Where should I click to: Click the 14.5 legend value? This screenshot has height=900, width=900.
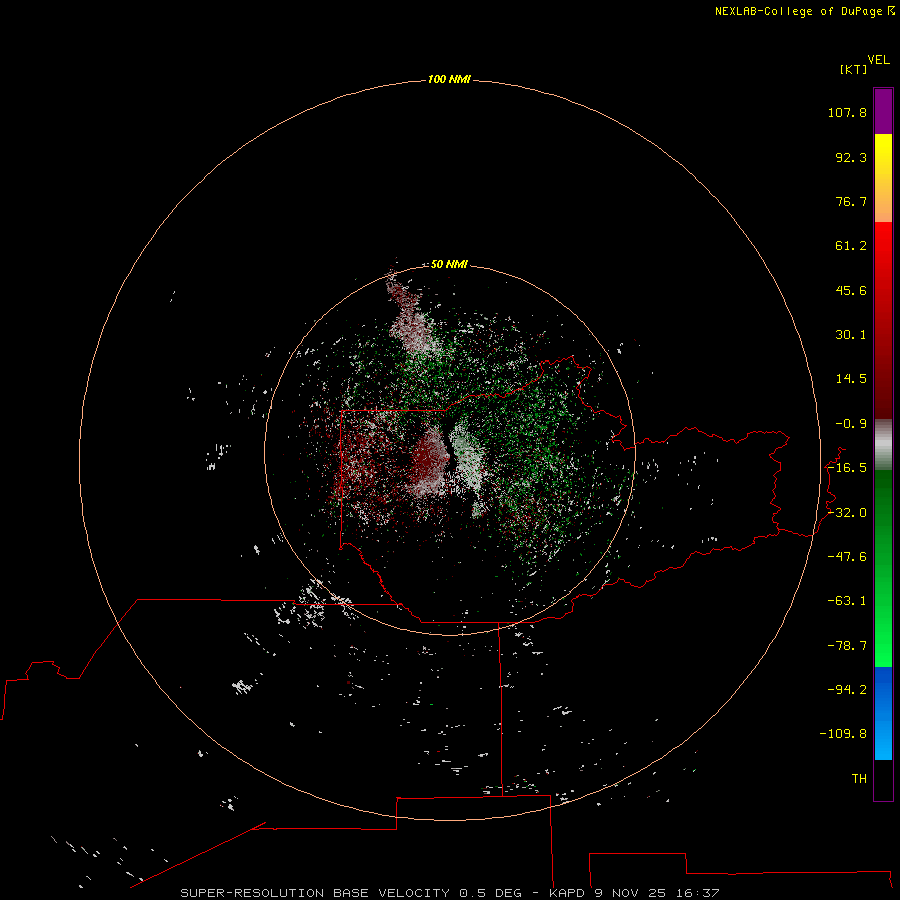click(851, 379)
